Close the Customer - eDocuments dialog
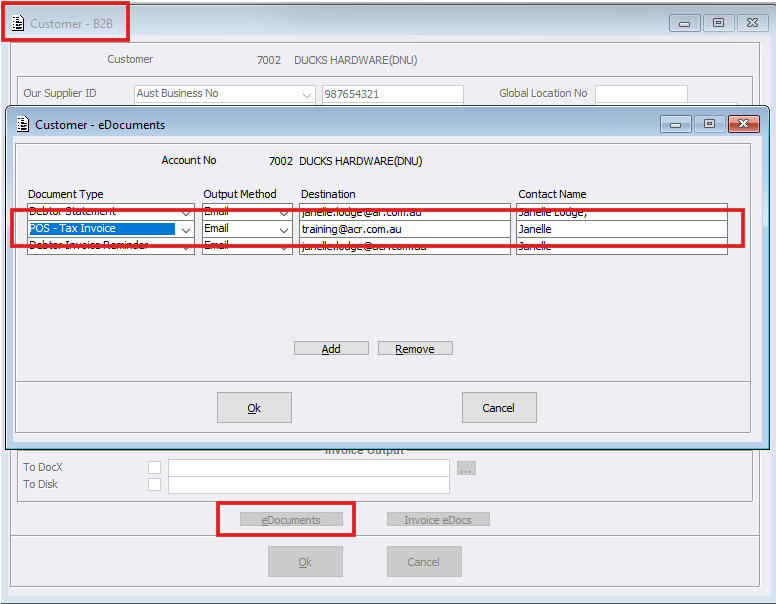 pos(743,124)
